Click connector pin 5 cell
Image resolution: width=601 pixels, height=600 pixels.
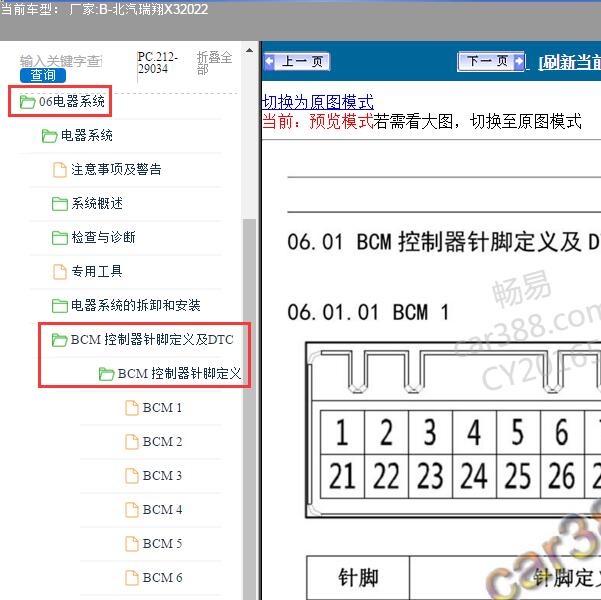click(518, 432)
